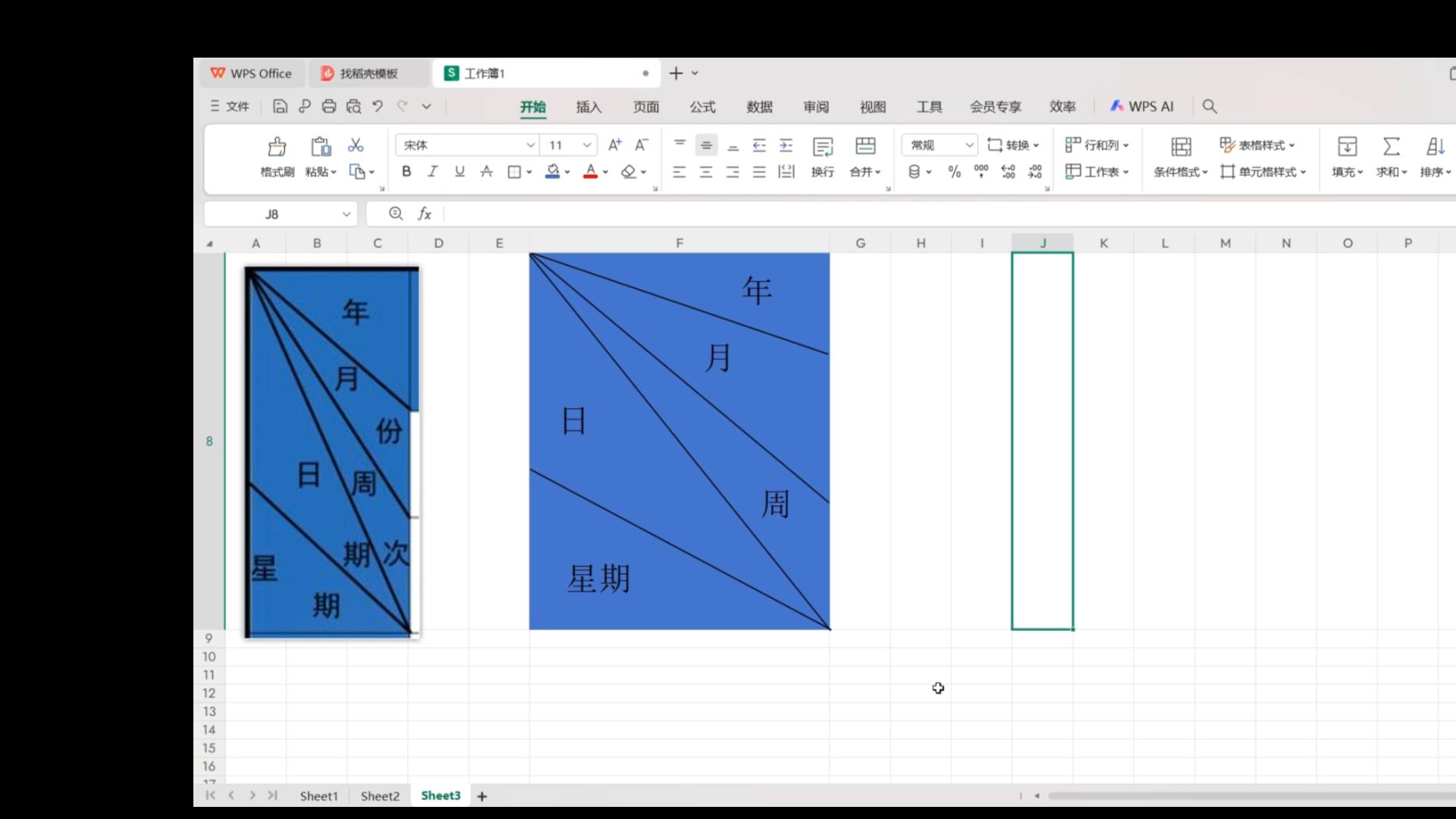This screenshot has height=819, width=1456.
Task: Click the percent style icon
Action: point(954,172)
